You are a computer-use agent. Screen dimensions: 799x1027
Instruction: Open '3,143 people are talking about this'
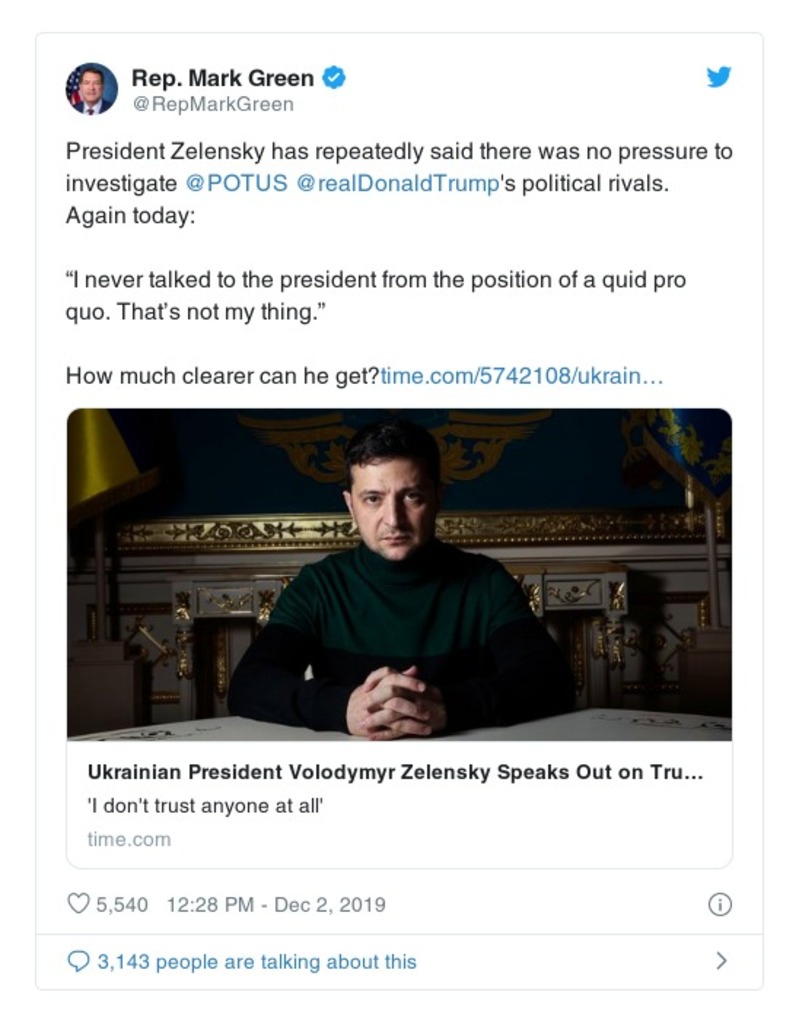pos(256,962)
